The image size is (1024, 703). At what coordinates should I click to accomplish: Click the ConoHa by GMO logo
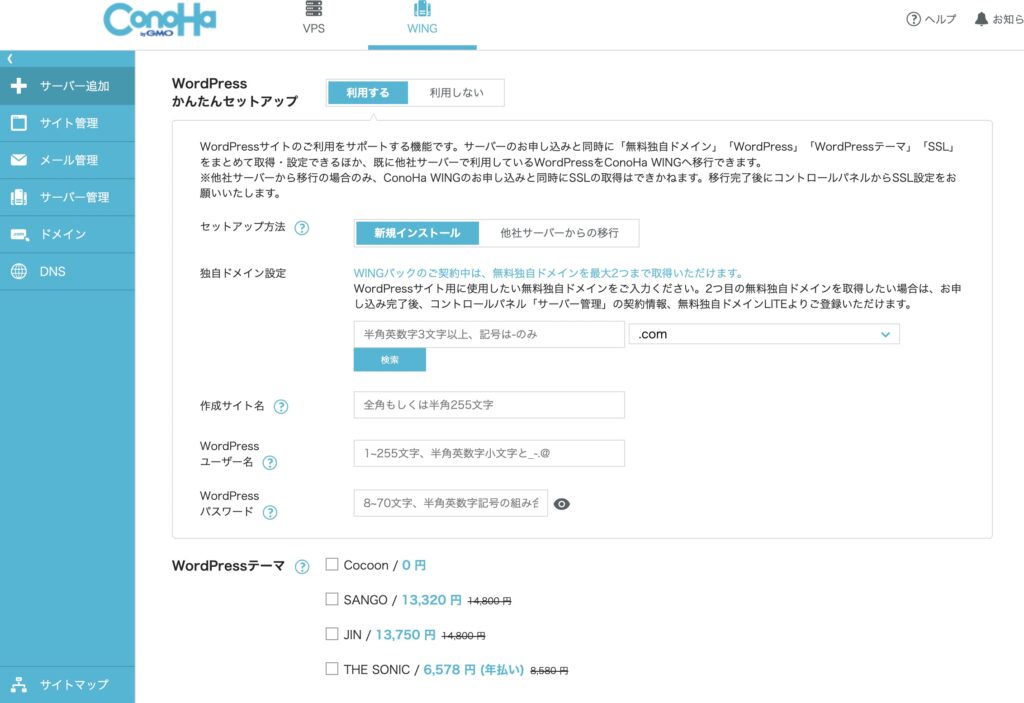[159, 20]
